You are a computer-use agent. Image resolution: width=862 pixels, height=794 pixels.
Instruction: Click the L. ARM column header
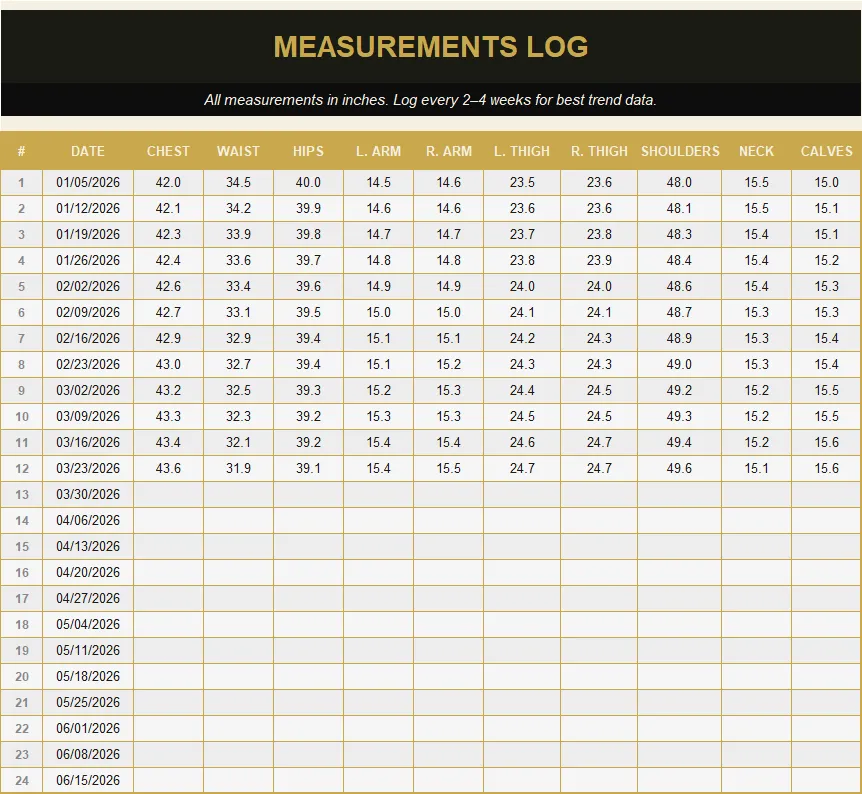tap(378, 151)
